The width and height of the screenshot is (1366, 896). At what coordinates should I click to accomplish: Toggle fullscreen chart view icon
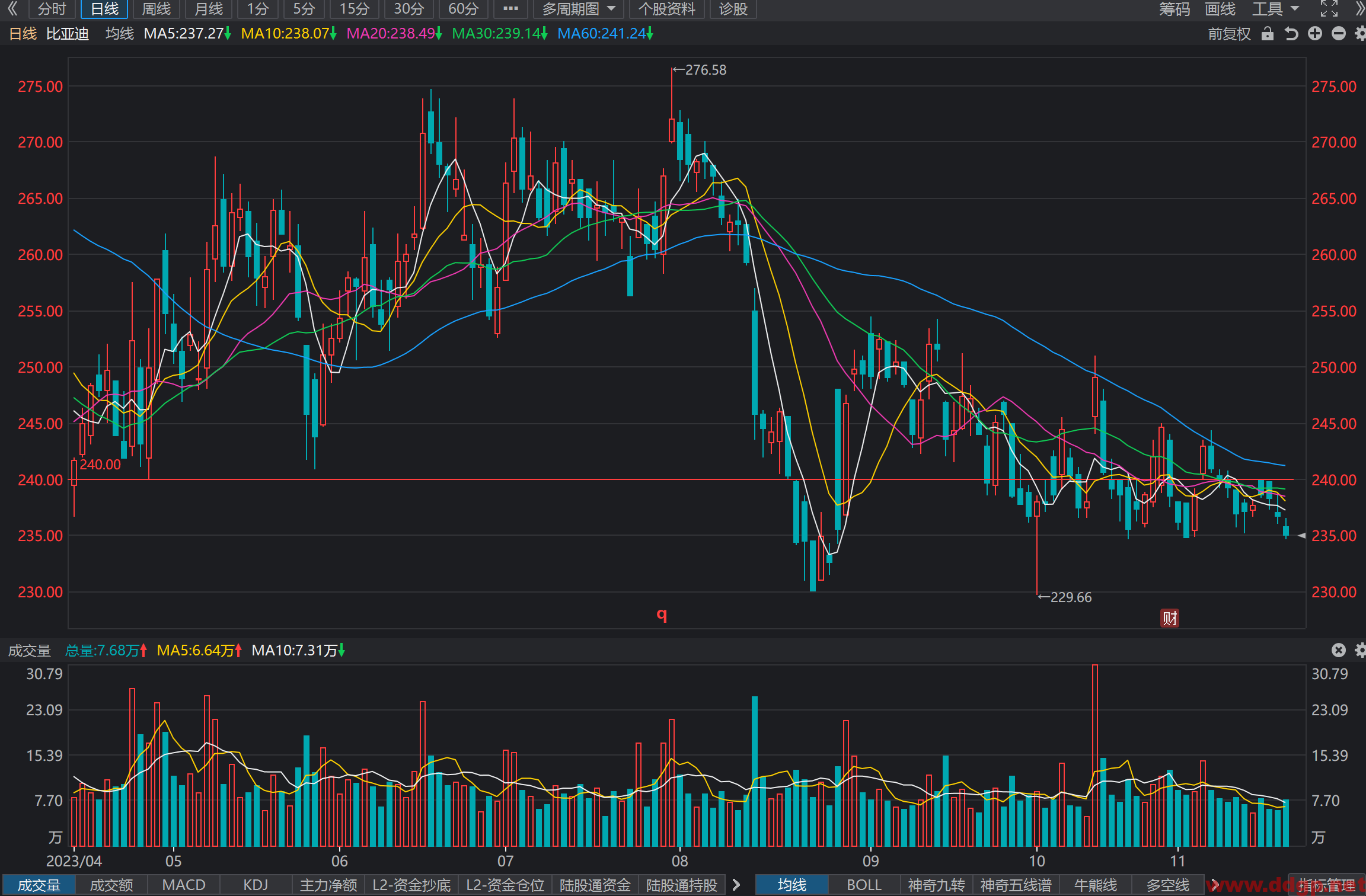tap(1329, 9)
